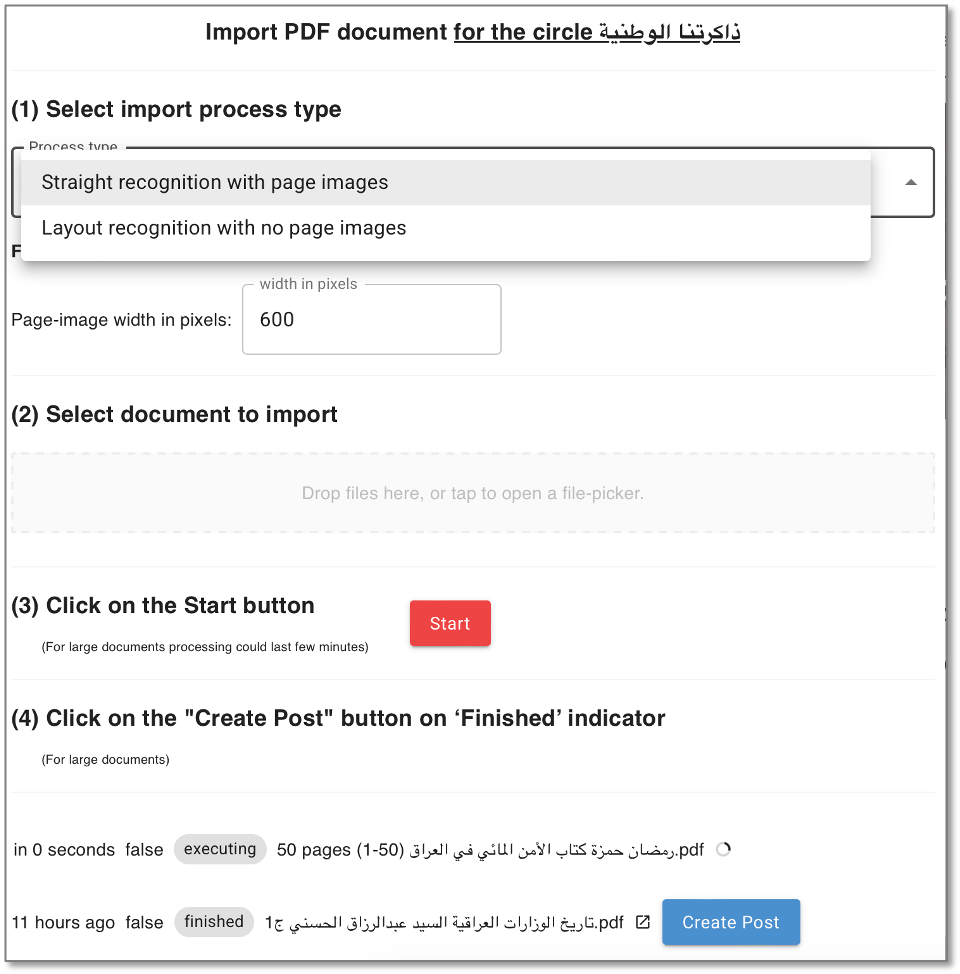
Task: Click the "11 hours ago" timestamp
Action: [63, 922]
